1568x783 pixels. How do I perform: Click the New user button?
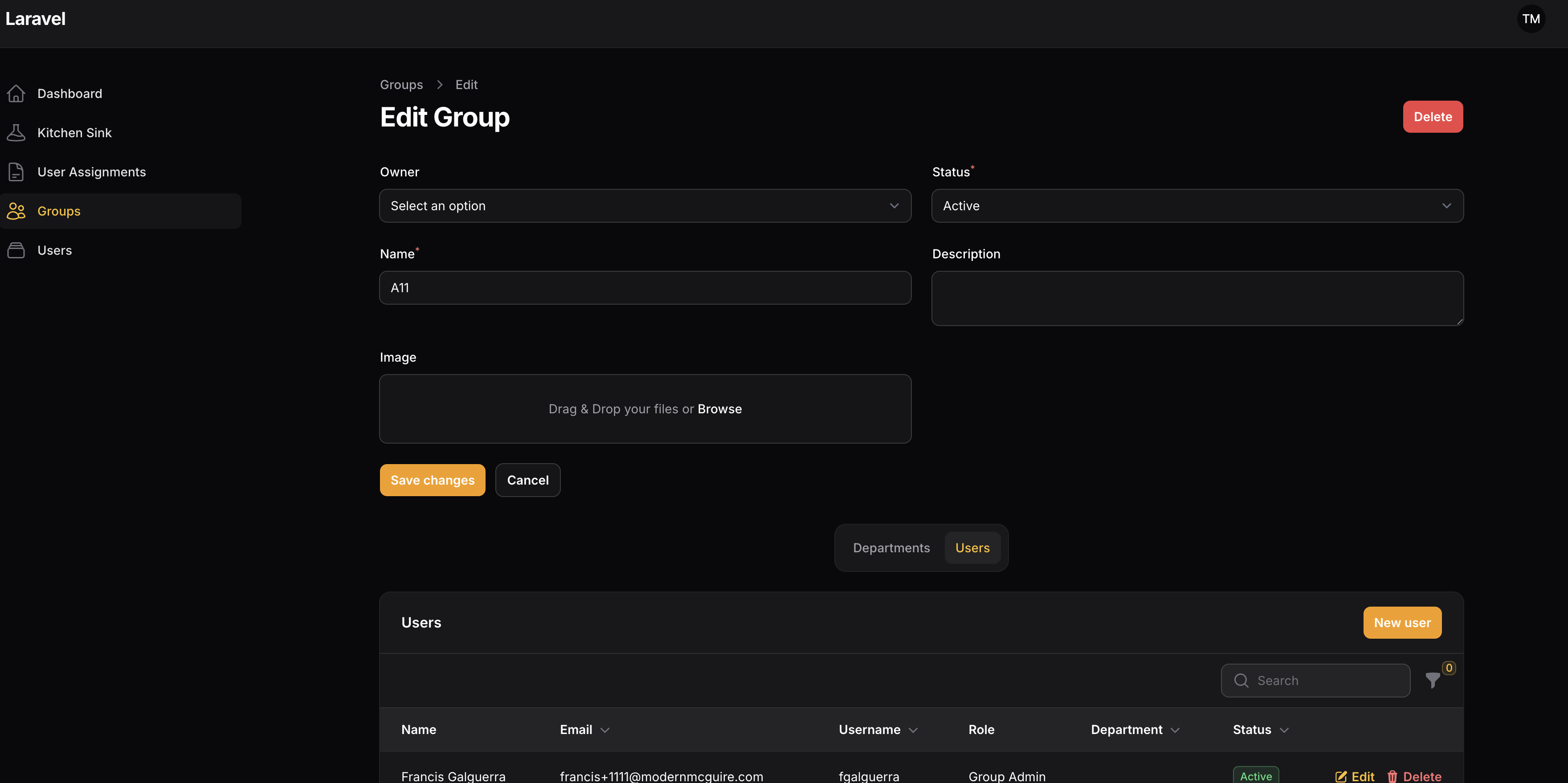(x=1402, y=622)
